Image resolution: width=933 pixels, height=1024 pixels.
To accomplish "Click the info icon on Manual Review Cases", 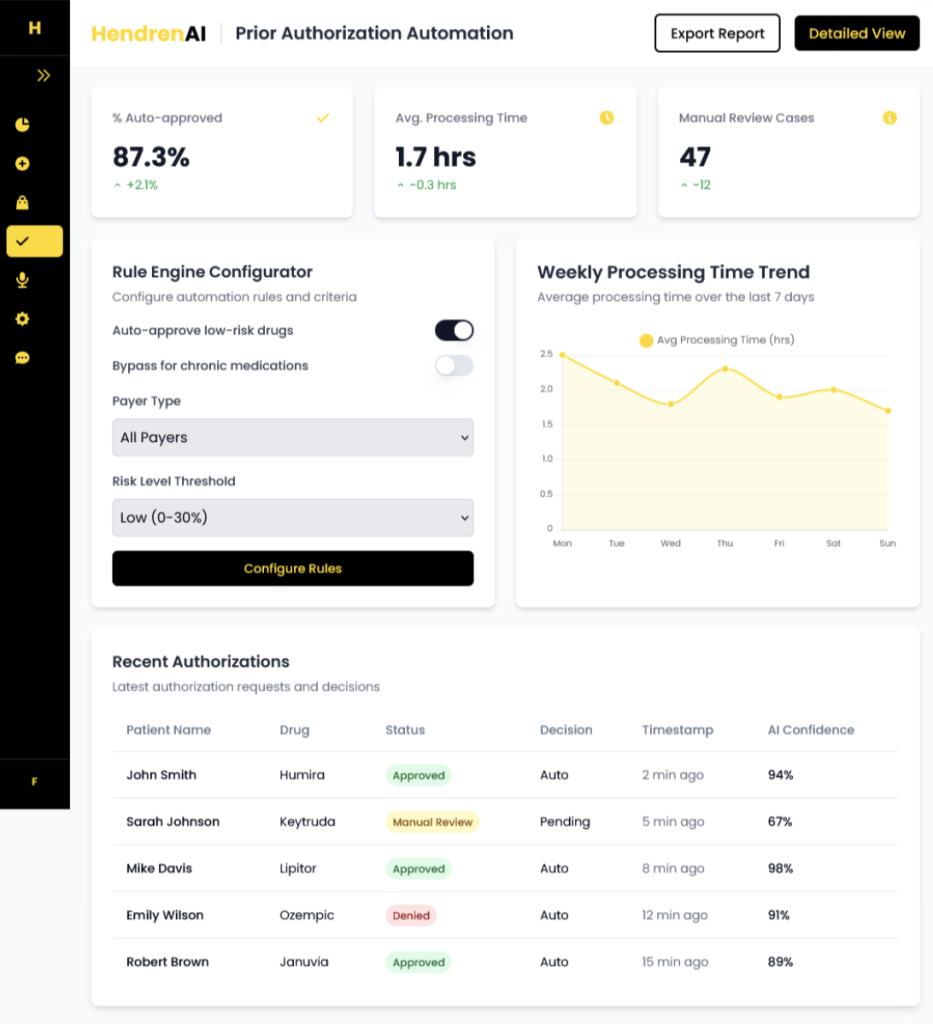I will click(889, 118).
